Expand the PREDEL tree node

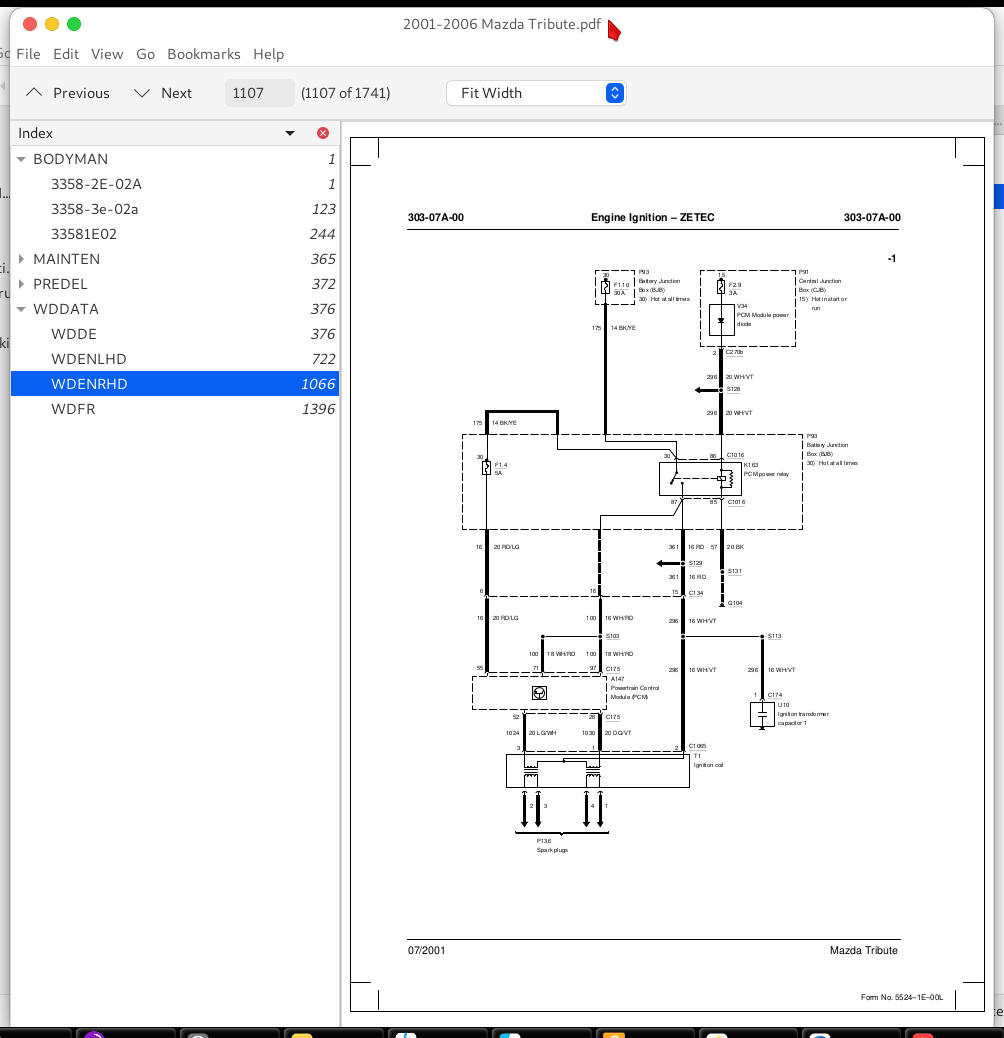point(22,284)
